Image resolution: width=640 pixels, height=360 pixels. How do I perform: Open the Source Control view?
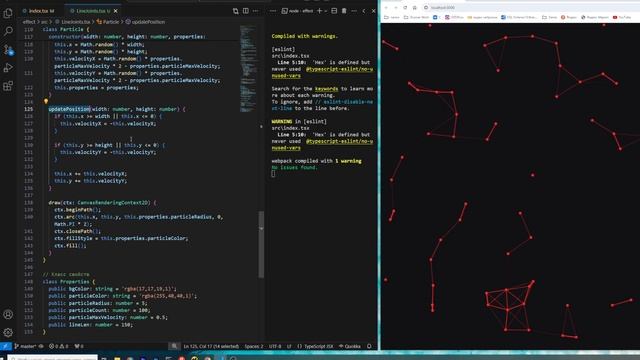8,50
